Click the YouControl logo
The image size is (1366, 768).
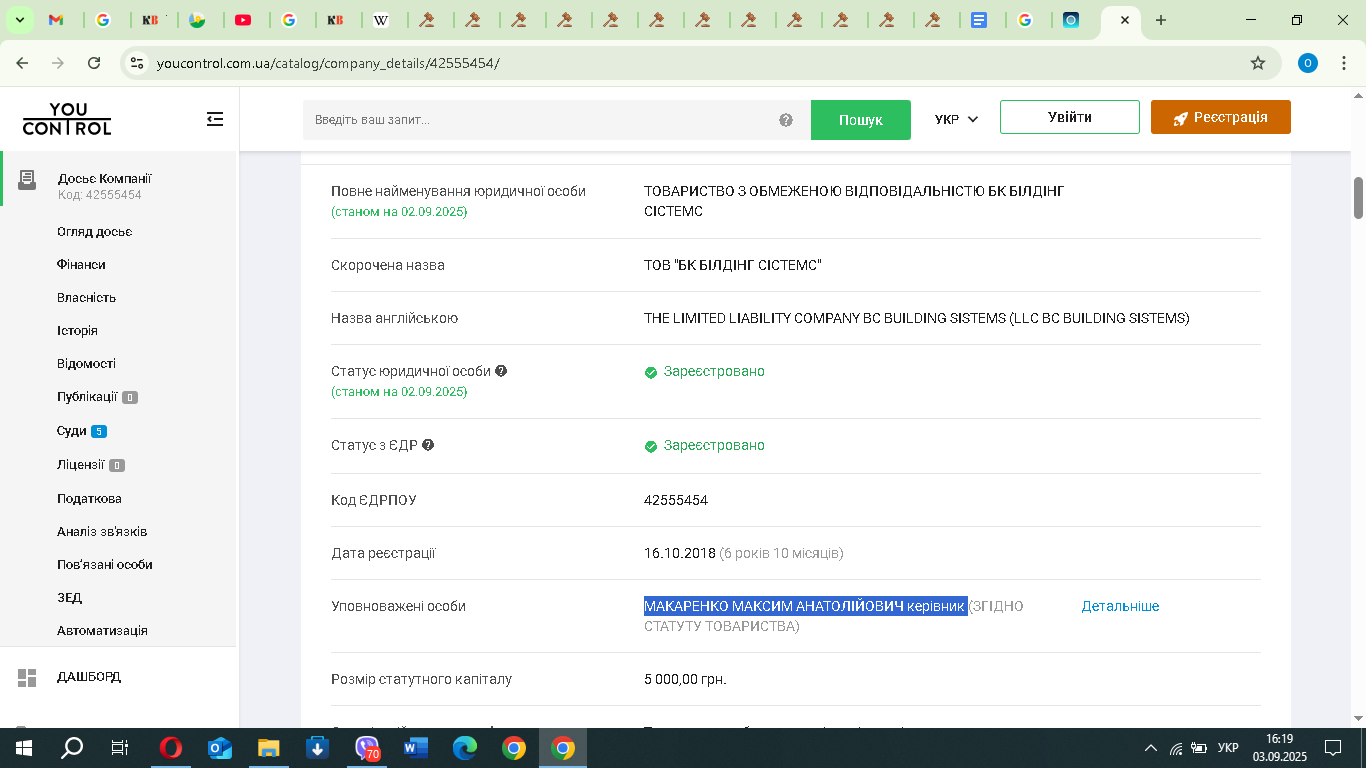(x=67, y=119)
